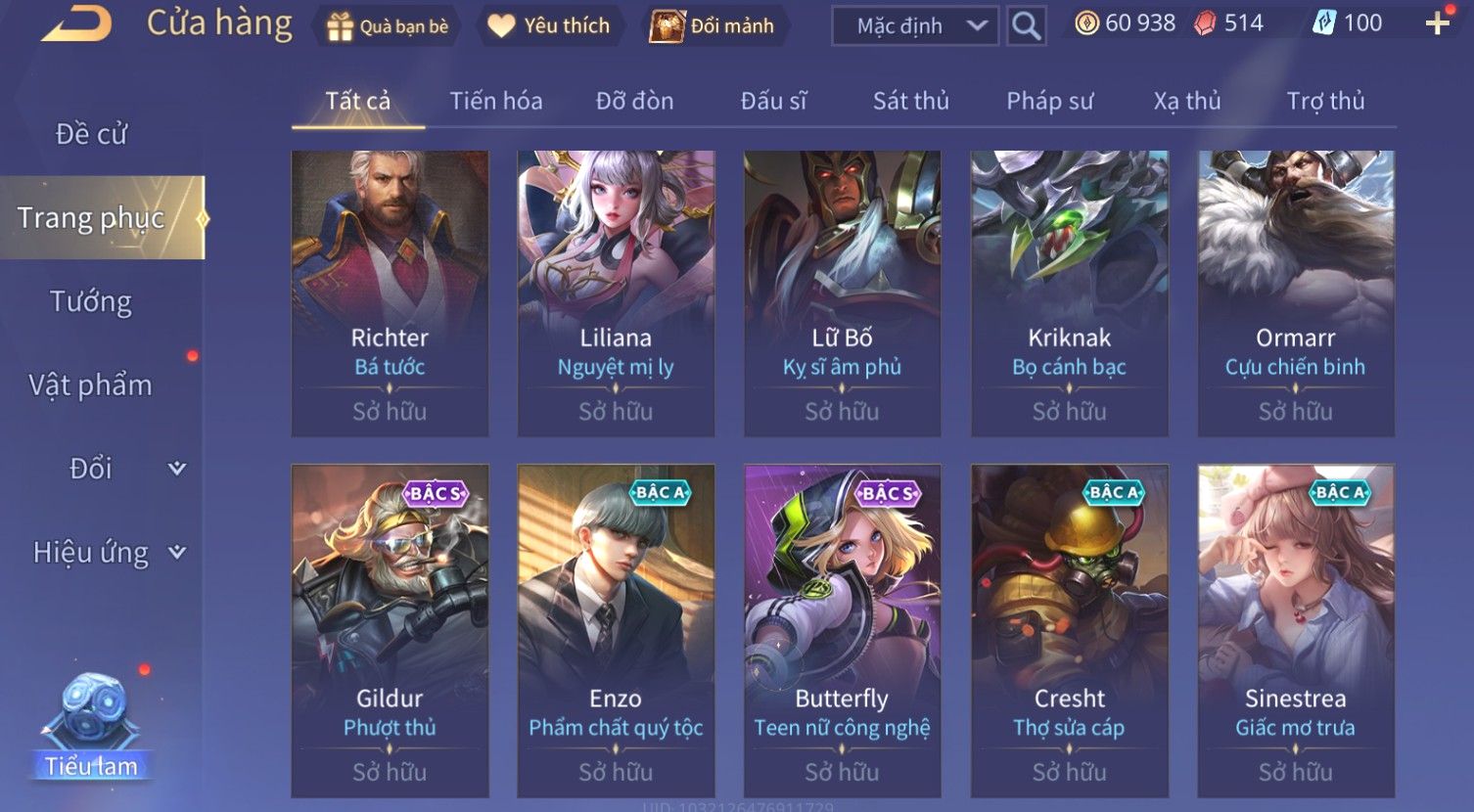Select Liliana Nguyệt mị ly skin card
This screenshot has width=1474, height=812.
pos(616,293)
